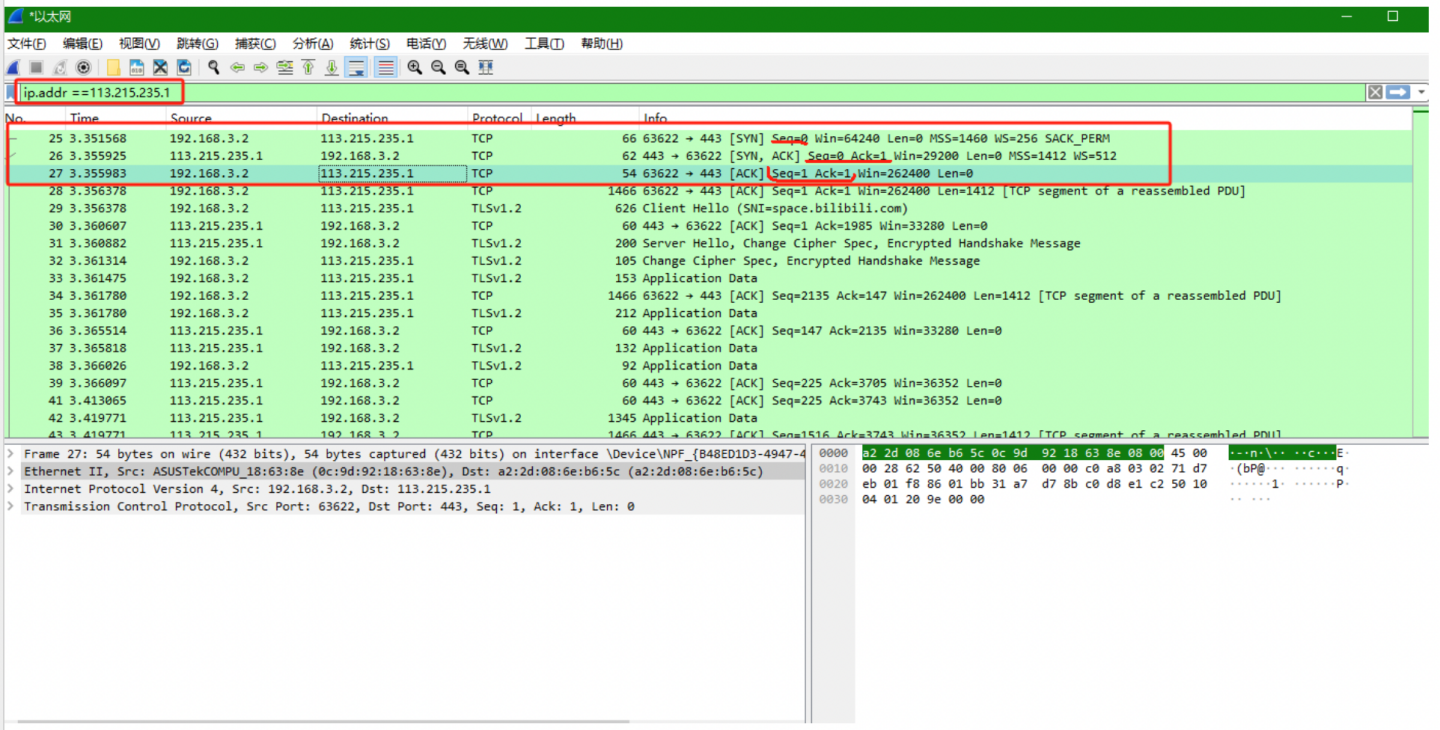Expand Transmission Control Protocol row
Screen dimensions: 1440x730
(x=11, y=506)
